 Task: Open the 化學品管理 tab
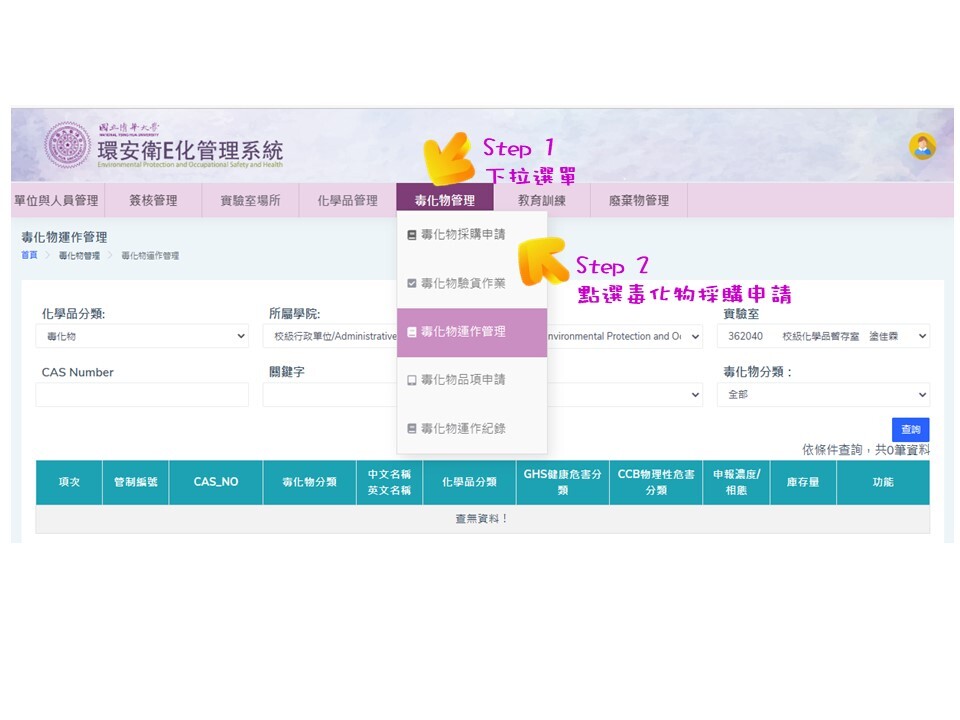pyautogui.click(x=347, y=200)
